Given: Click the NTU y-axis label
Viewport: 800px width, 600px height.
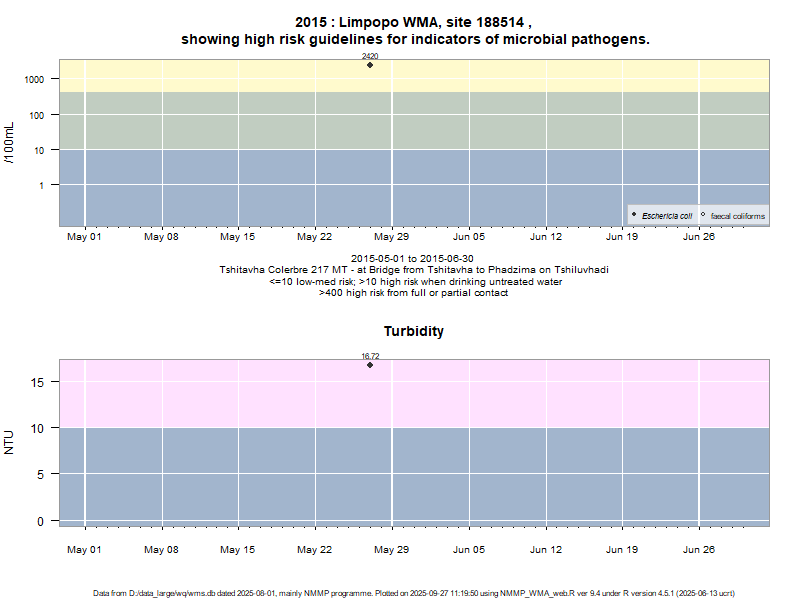Looking at the screenshot, I should (x=10, y=441).
